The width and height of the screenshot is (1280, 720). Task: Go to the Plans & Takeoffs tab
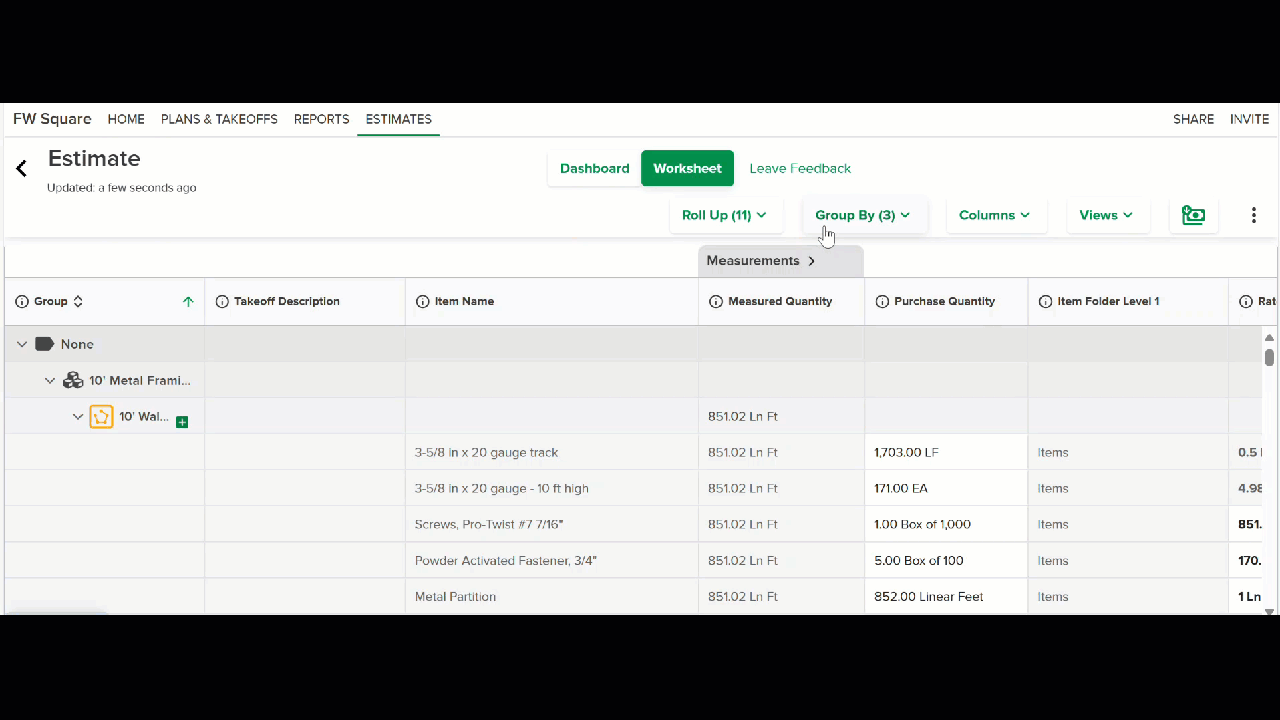pyautogui.click(x=219, y=119)
